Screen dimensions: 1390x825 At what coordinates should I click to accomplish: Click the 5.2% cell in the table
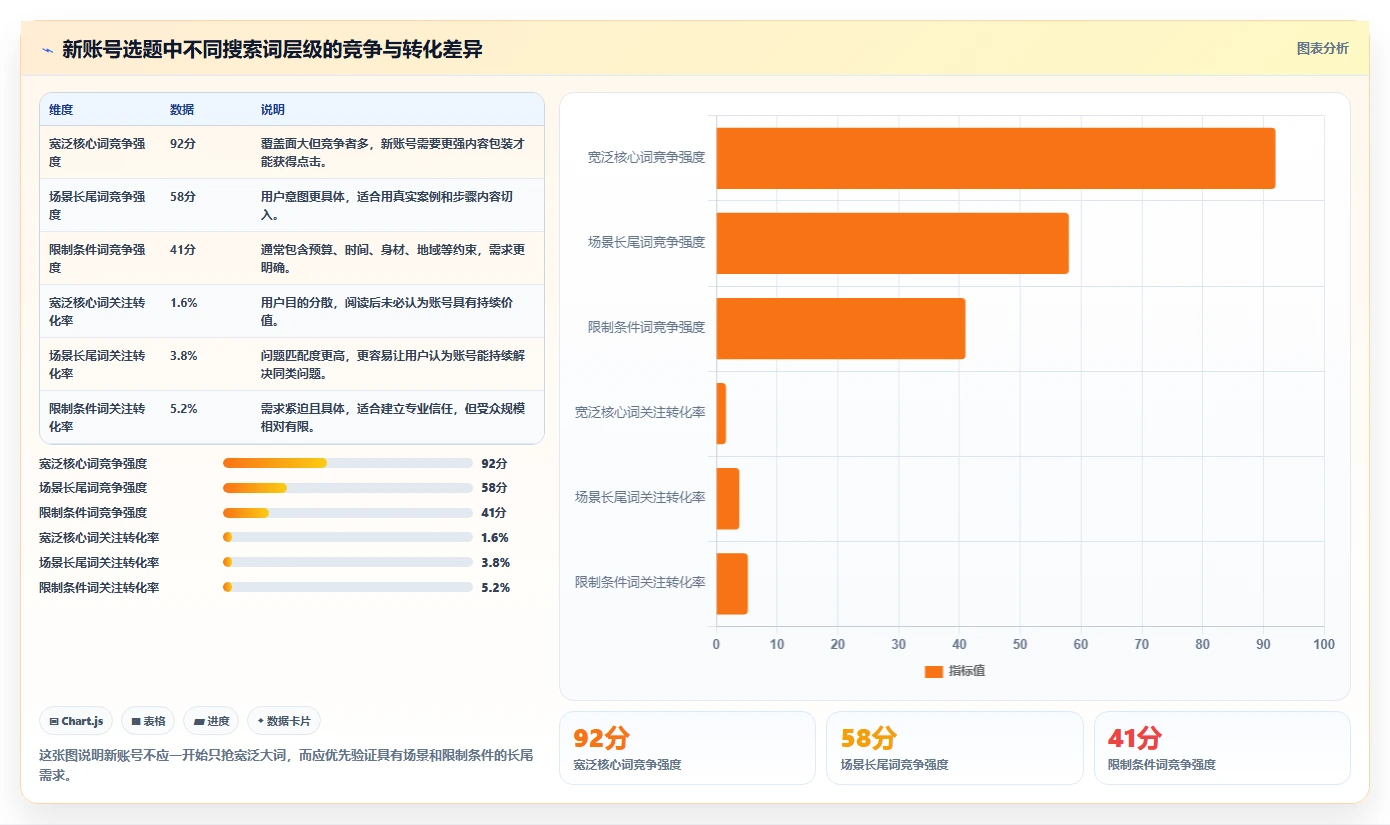[x=184, y=408]
